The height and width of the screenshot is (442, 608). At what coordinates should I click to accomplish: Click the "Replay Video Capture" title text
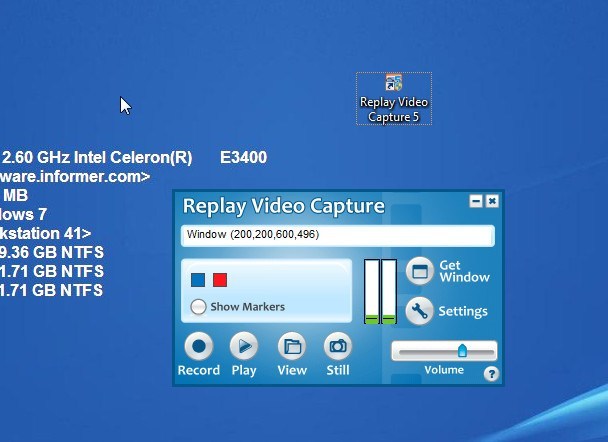[x=283, y=206]
